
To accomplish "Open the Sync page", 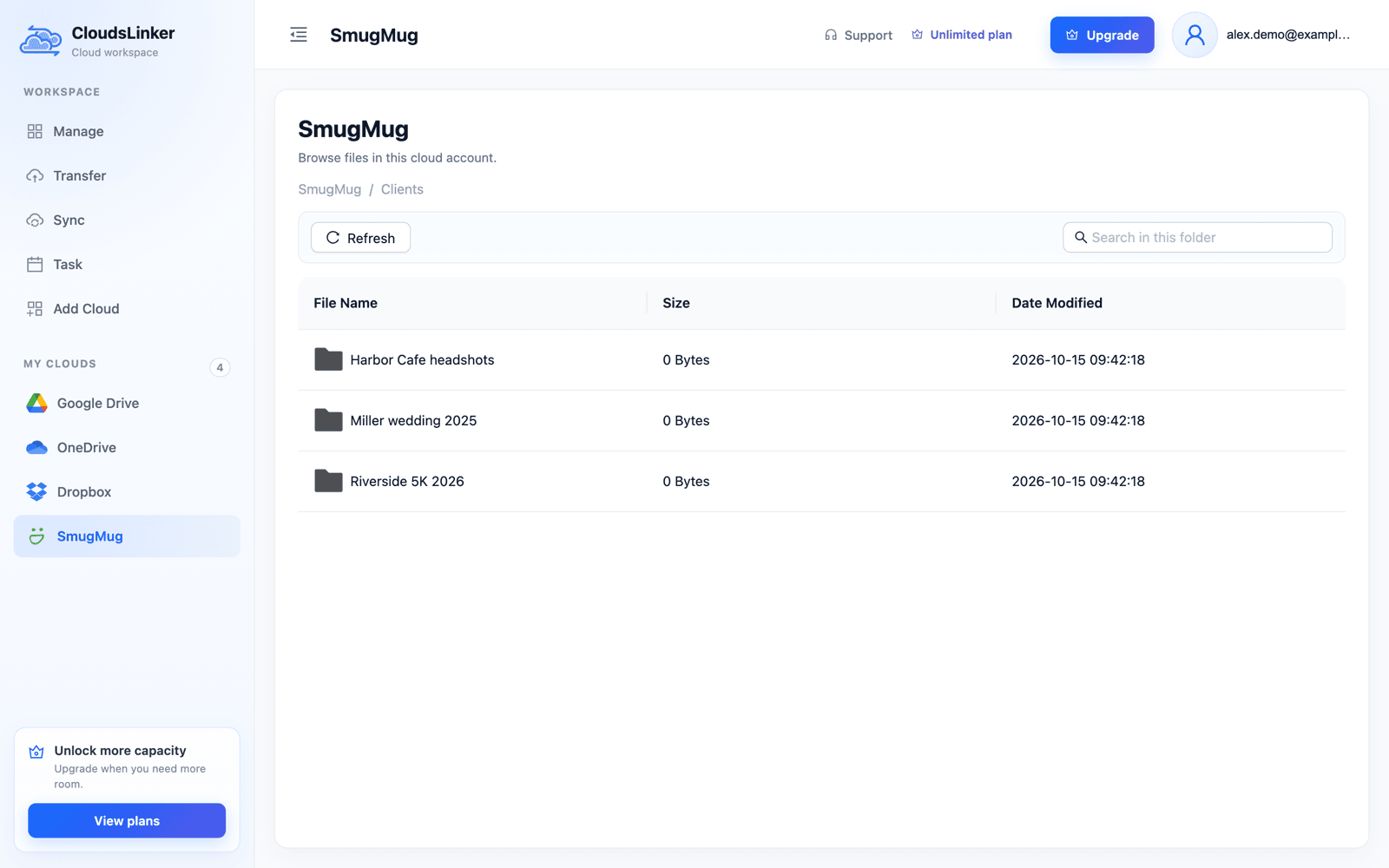I will click(x=127, y=220).
